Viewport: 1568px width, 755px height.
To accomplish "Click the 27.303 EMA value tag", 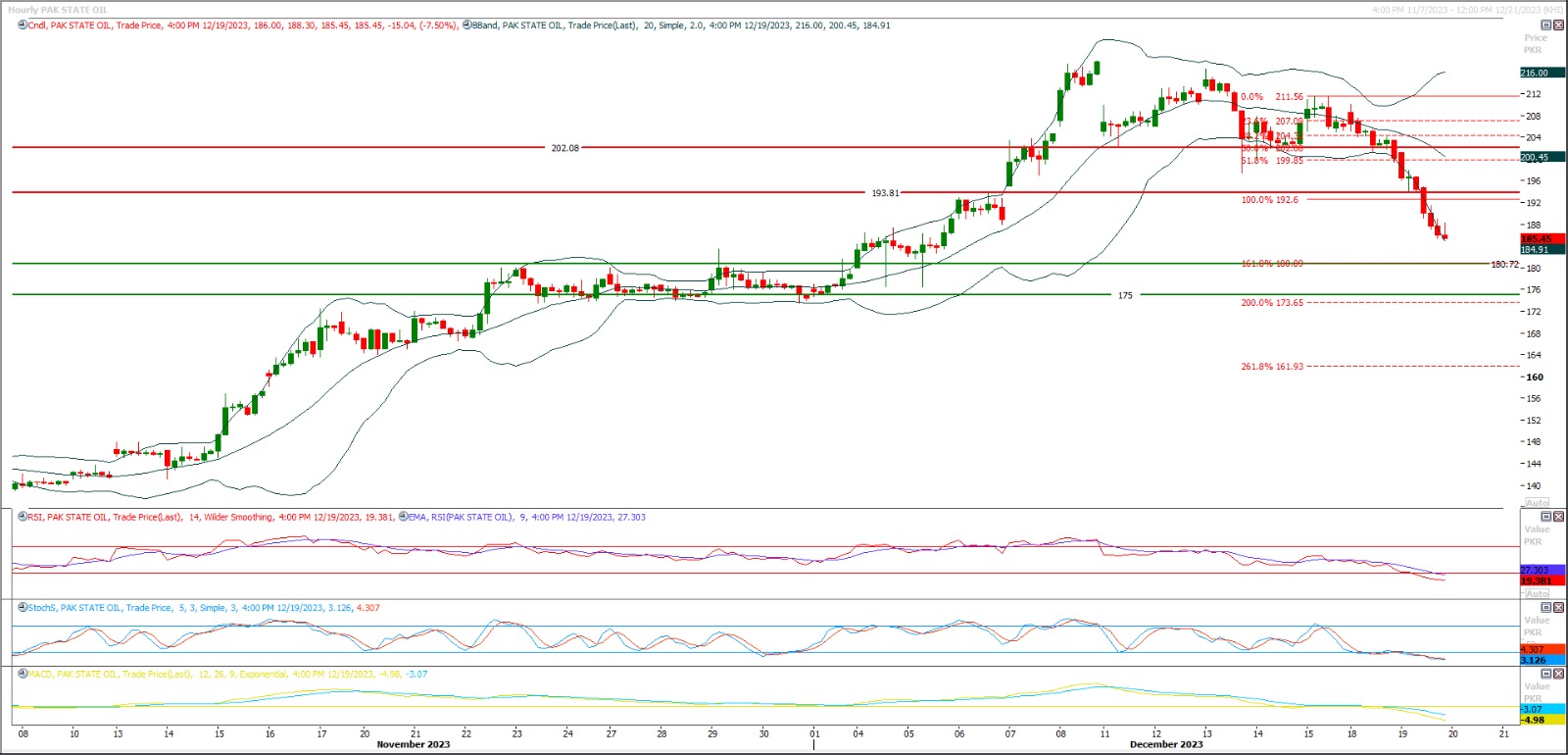I will pyautogui.click(x=1542, y=570).
